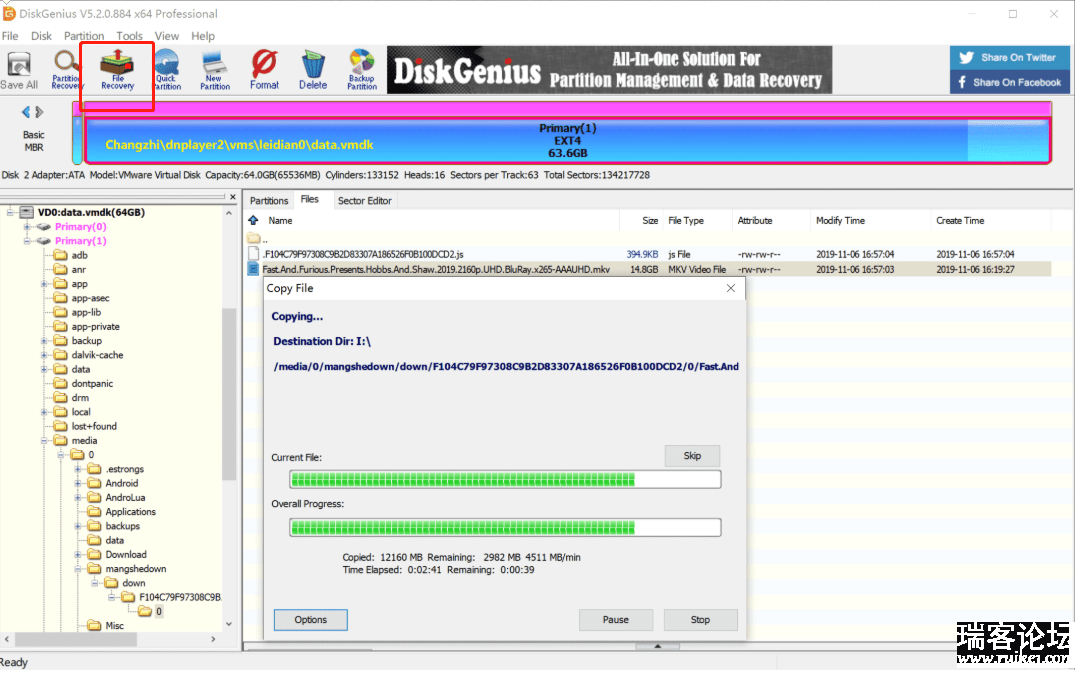Collapse the Primary(1) partition node
The height and width of the screenshot is (673, 1080).
click(x=27, y=241)
